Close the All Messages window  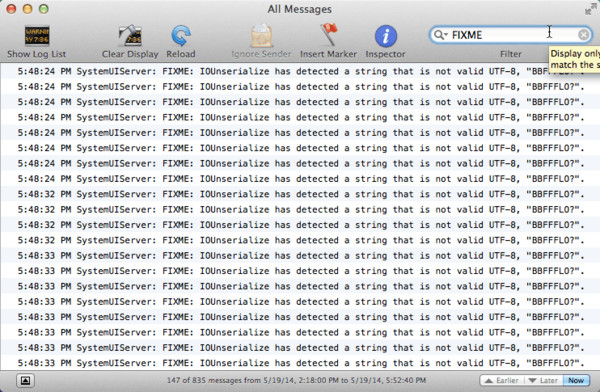point(11,8)
